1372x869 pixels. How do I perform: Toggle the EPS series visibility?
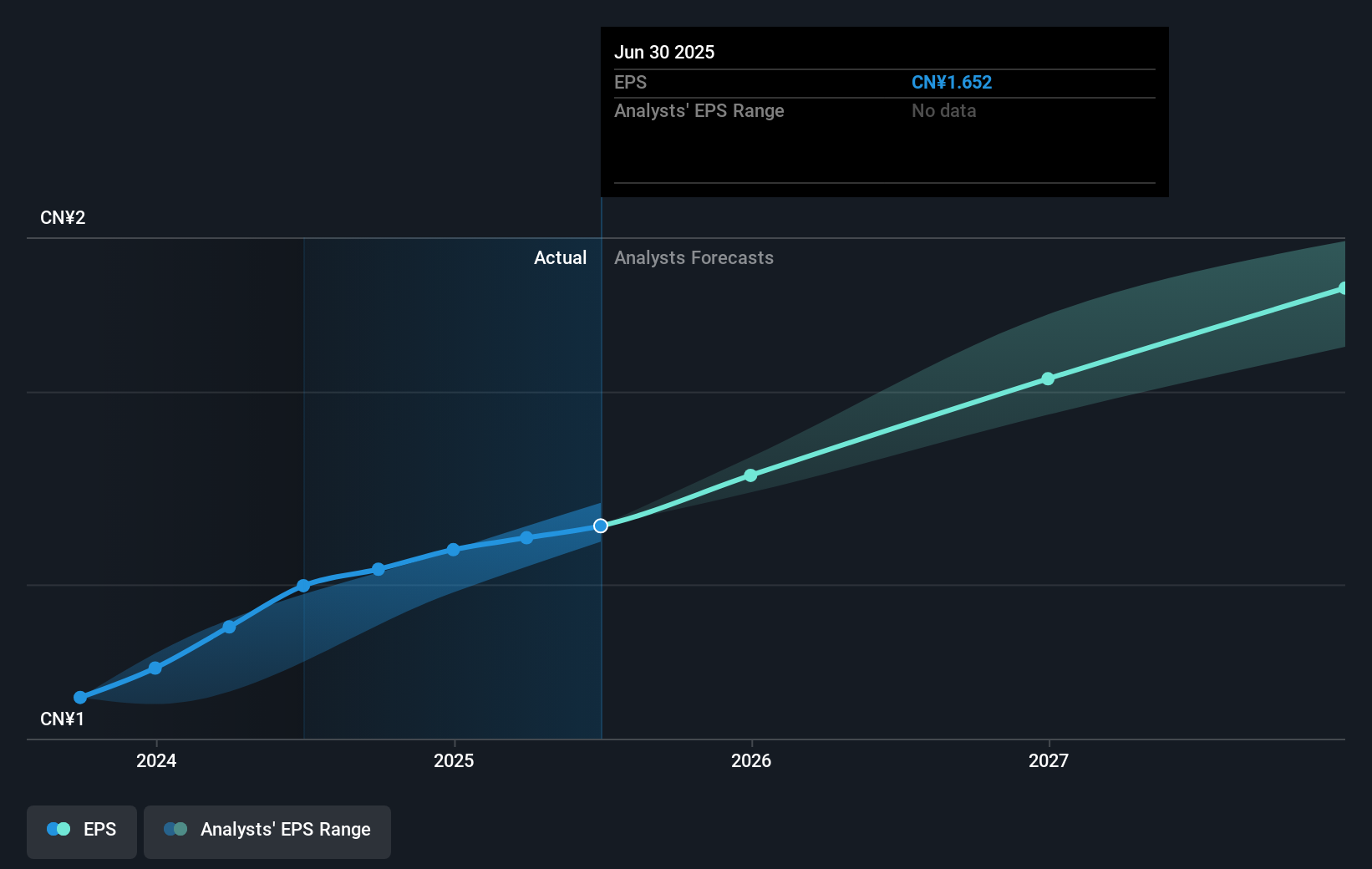pyautogui.click(x=81, y=831)
